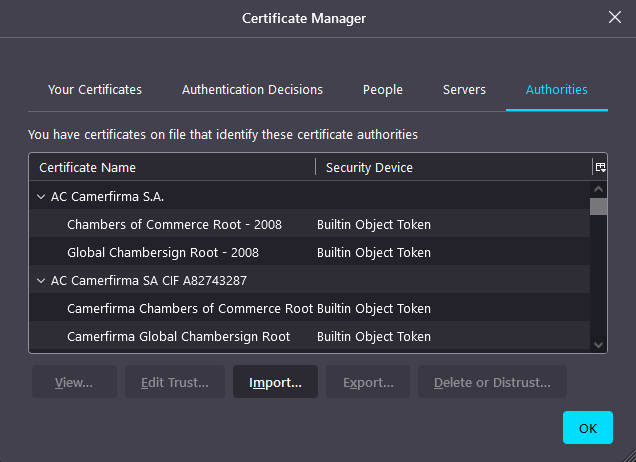This screenshot has height=462, width=636.
Task: Click the dialog resize grip in the corner
Action: 629,455
